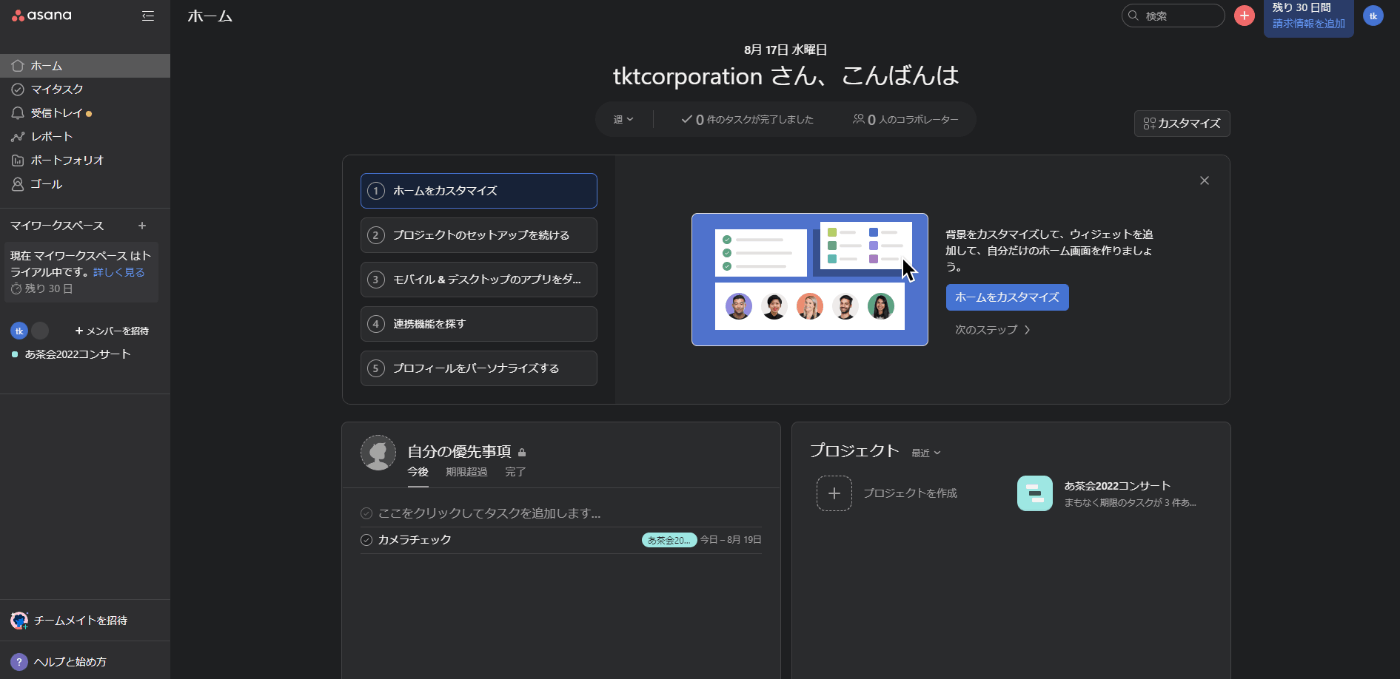Click the profile photo in 自分の優先事項

tap(378, 453)
